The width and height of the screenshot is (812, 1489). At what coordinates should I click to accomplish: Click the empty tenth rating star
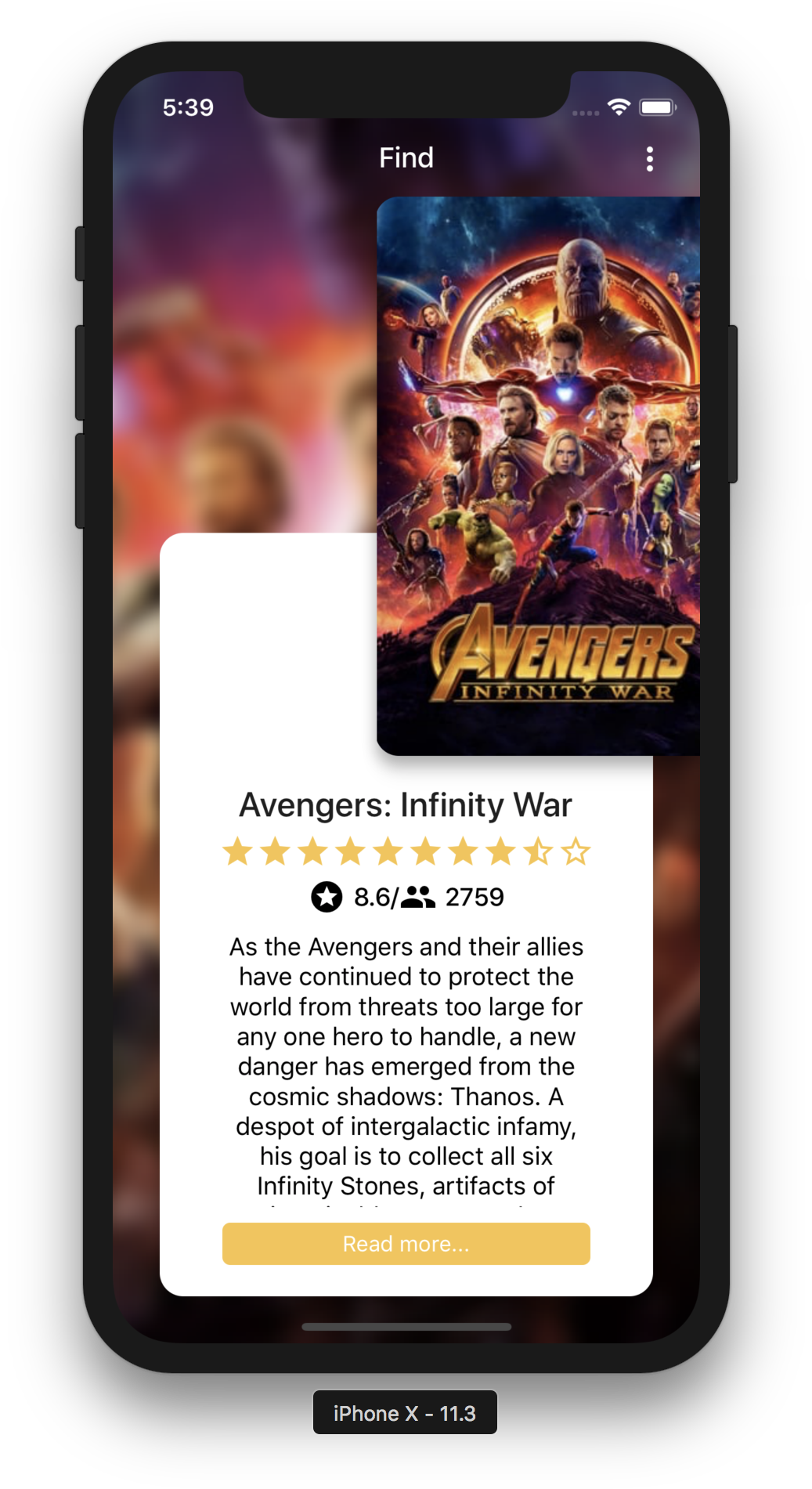(x=576, y=851)
